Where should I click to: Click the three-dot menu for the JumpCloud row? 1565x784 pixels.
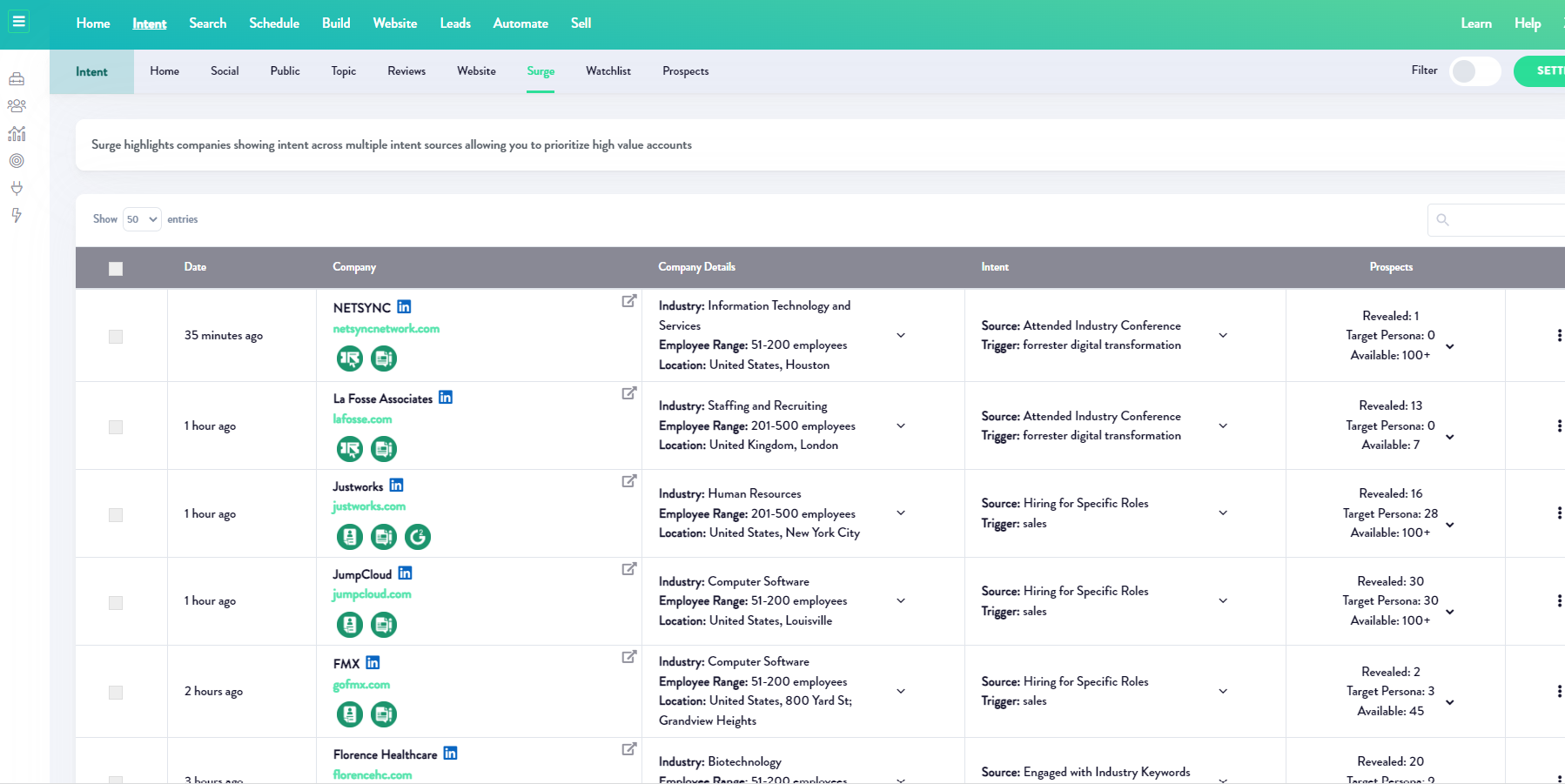click(1558, 601)
